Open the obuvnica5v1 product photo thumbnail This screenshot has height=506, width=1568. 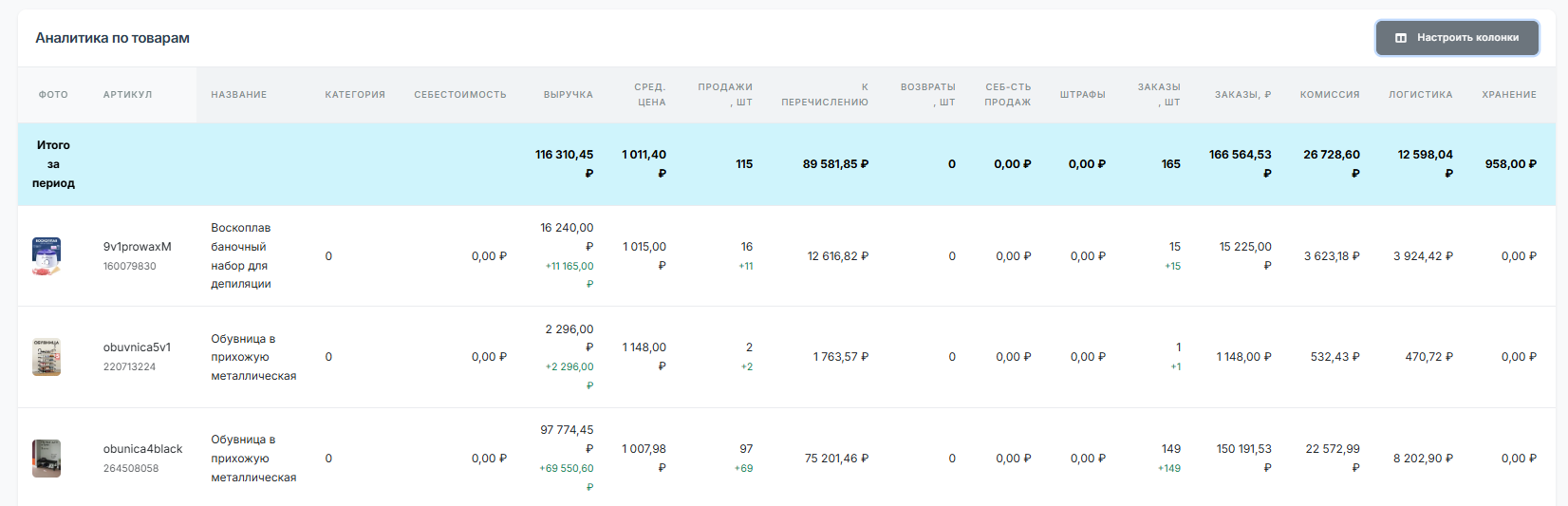(47, 357)
